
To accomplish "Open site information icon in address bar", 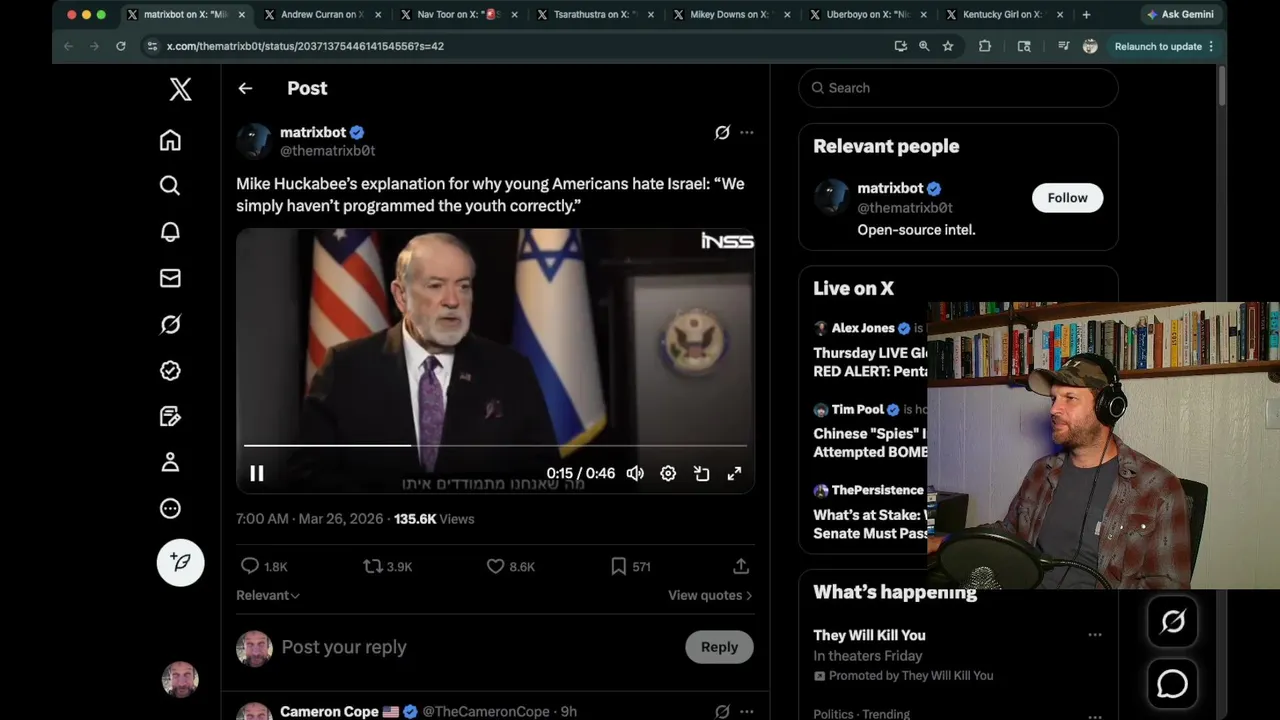I will point(152,46).
